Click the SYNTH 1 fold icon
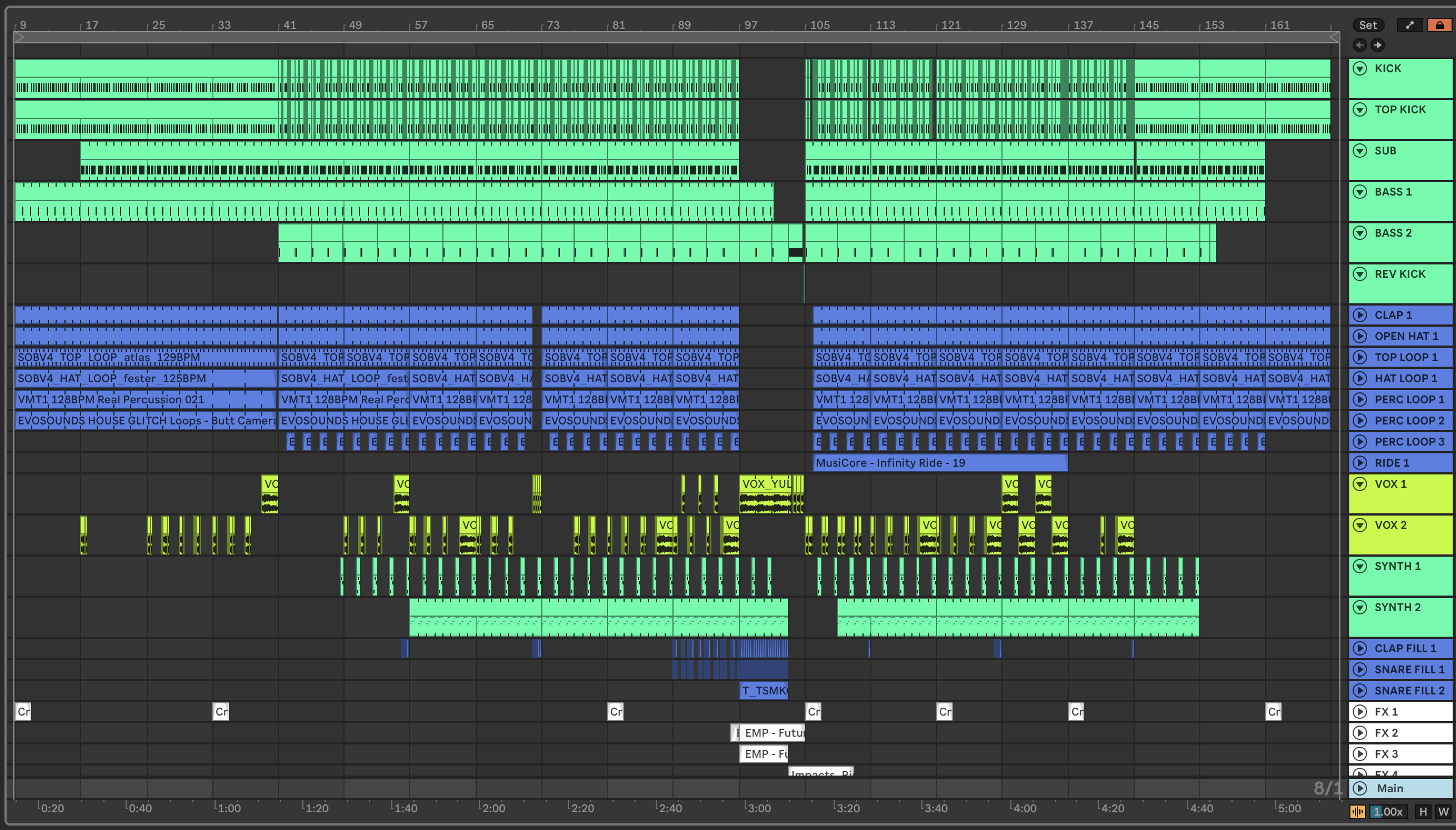 (1360, 566)
